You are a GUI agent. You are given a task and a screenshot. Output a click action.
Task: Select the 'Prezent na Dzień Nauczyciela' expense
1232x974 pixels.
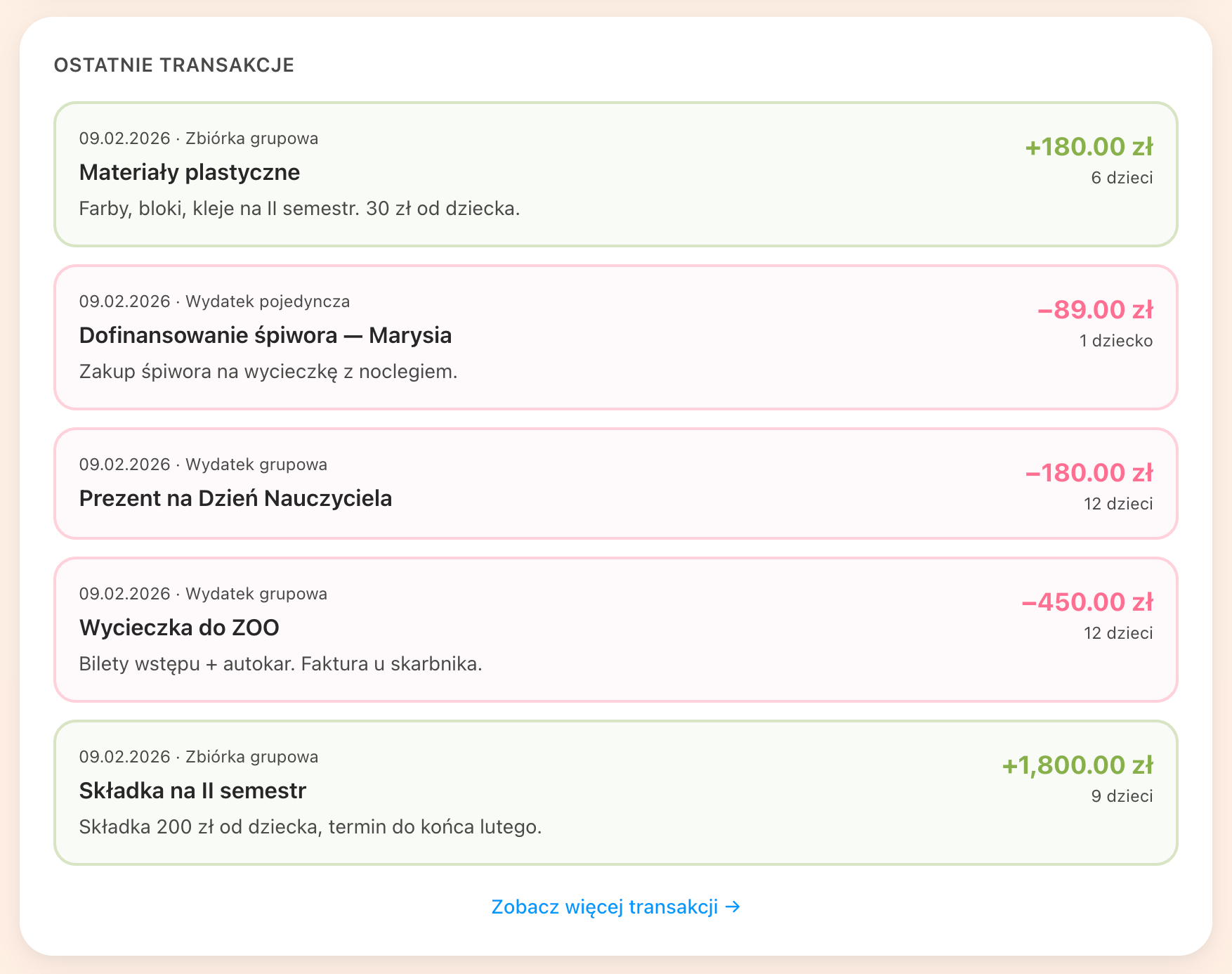[x=615, y=485]
